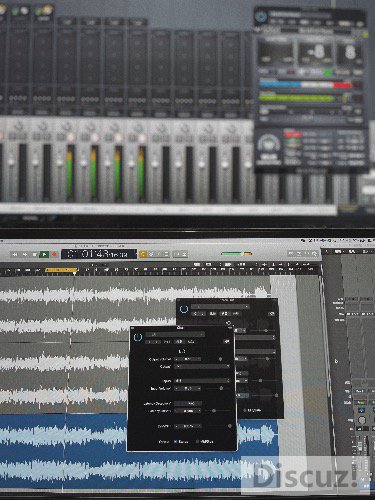Open the preset dropdown in front plugin window
The image size is (375, 500).
175,334
